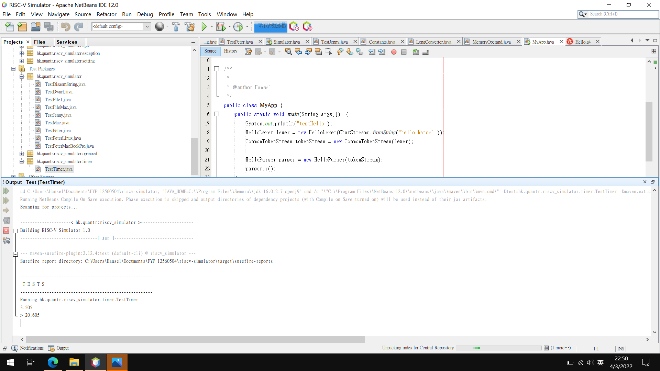Collapse the Javadoc comment fold in editor
This screenshot has width=660, height=371.
(x=216, y=68)
